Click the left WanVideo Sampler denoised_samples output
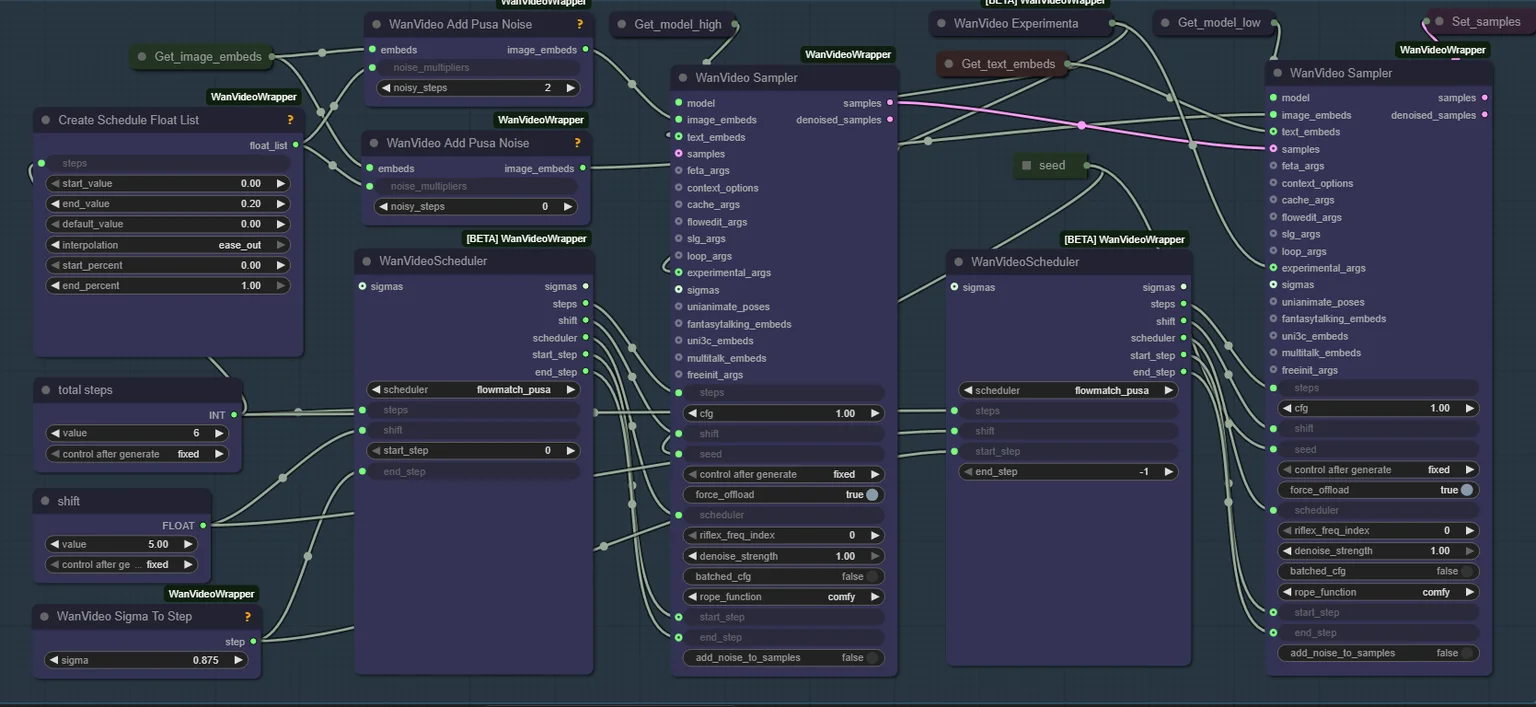The width and height of the screenshot is (1536, 707). point(890,120)
